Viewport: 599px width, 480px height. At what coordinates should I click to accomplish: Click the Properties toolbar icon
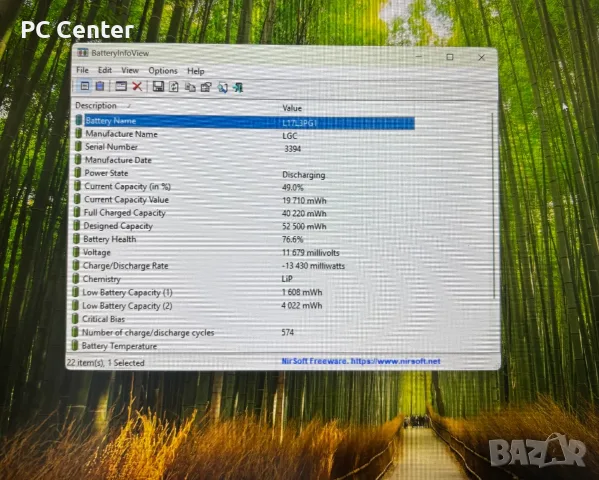pos(206,87)
